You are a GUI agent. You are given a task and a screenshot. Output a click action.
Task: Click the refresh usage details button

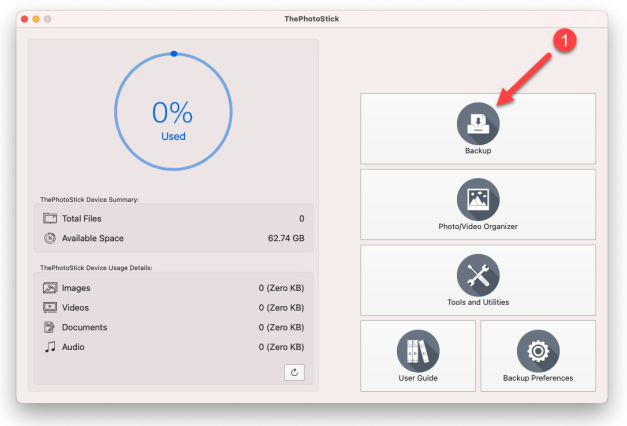pyautogui.click(x=294, y=372)
